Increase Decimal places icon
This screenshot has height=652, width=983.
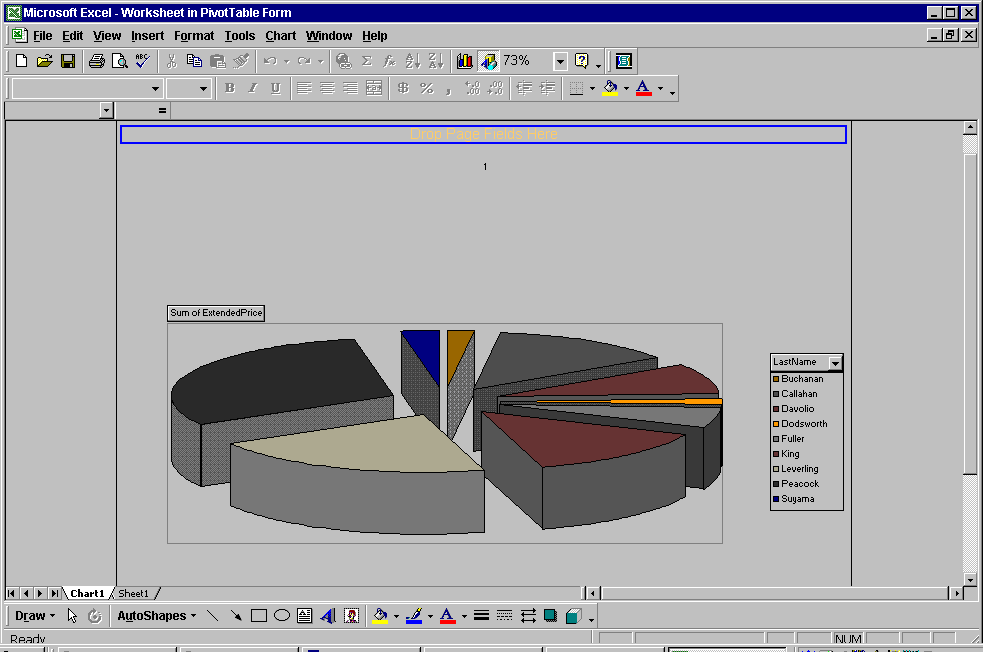[473, 88]
